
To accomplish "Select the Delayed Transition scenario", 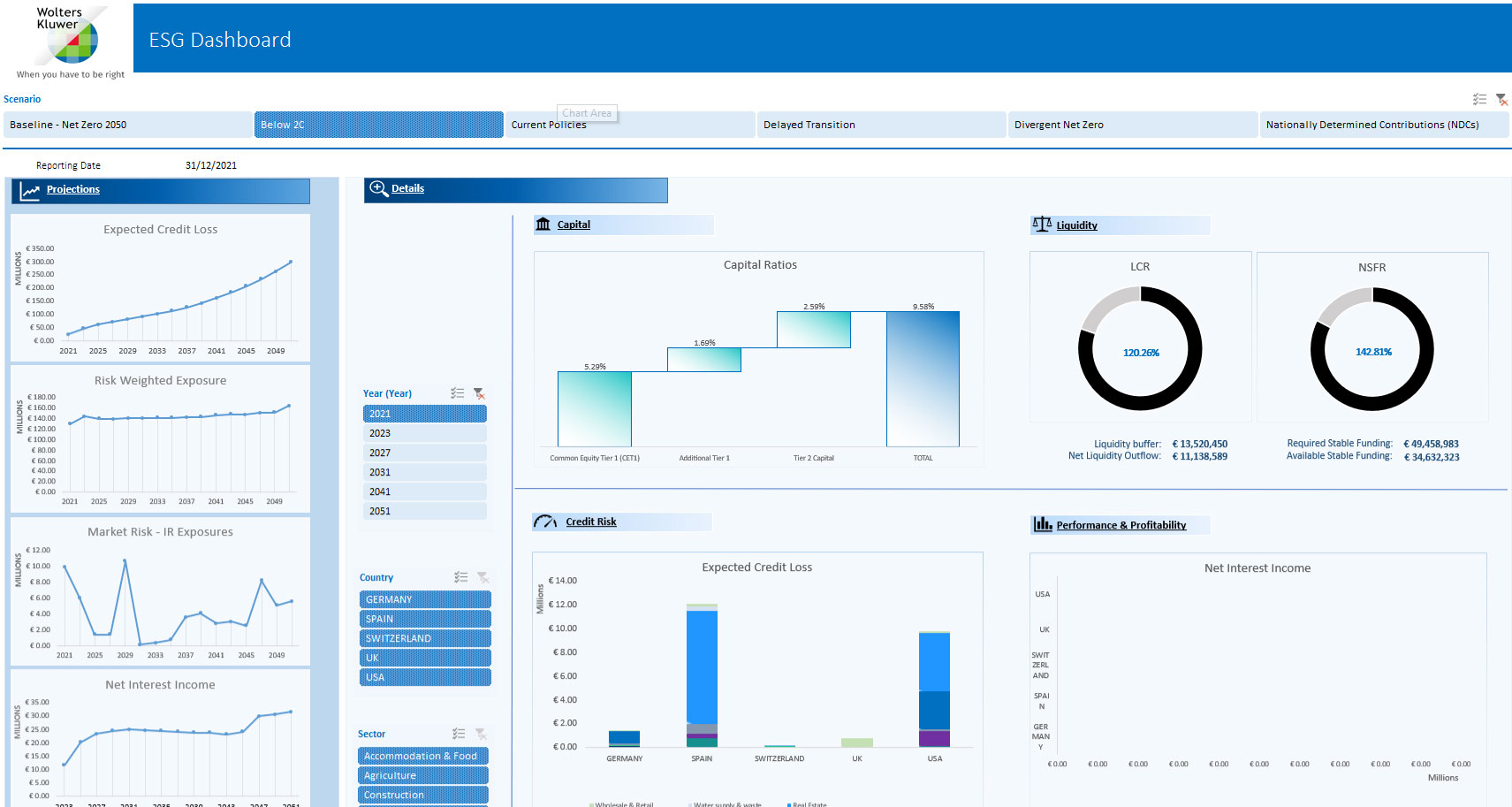I will pos(880,125).
